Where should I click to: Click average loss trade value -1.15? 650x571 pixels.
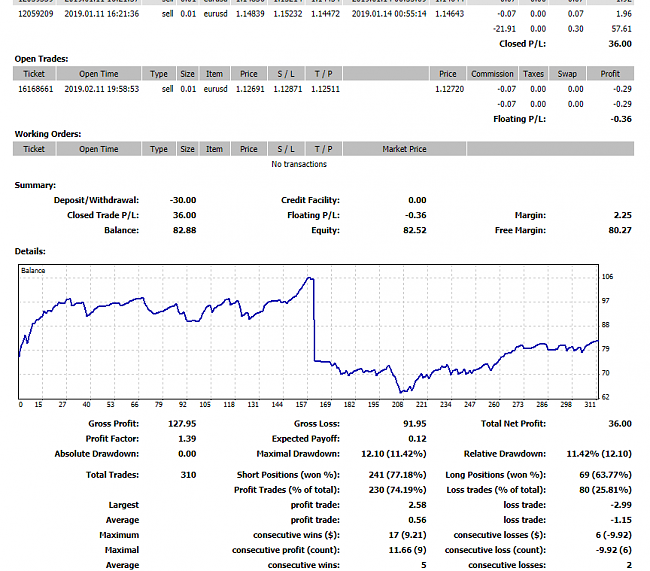[621, 520]
